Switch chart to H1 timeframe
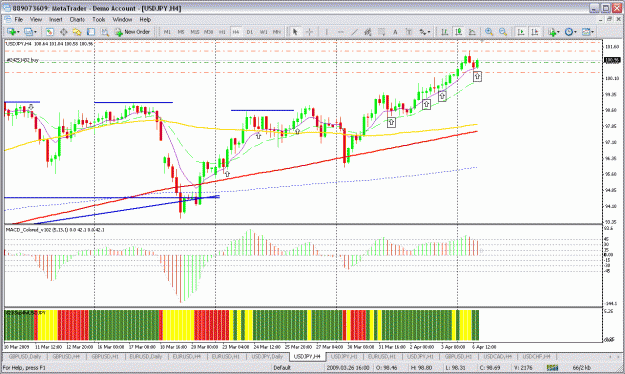 (222, 32)
